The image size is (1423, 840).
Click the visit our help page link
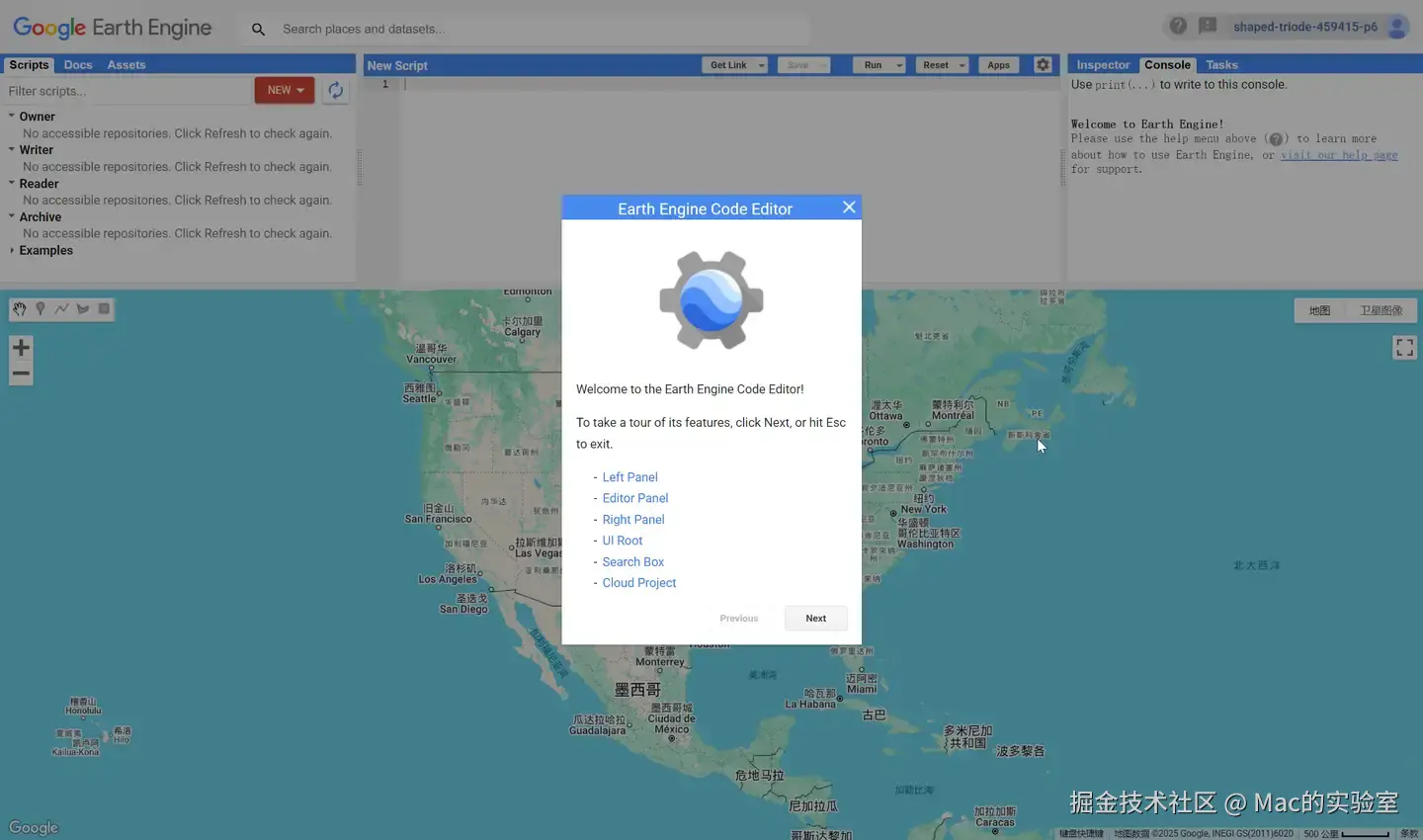click(1339, 155)
